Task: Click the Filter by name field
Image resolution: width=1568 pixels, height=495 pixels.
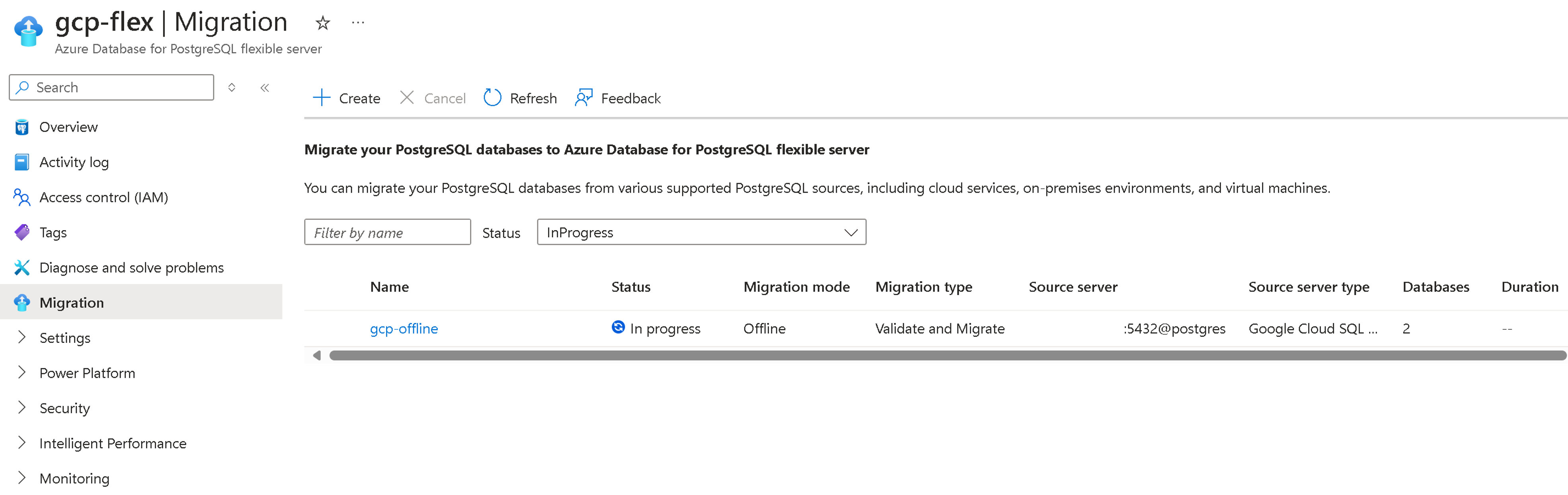Action: [387, 233]
